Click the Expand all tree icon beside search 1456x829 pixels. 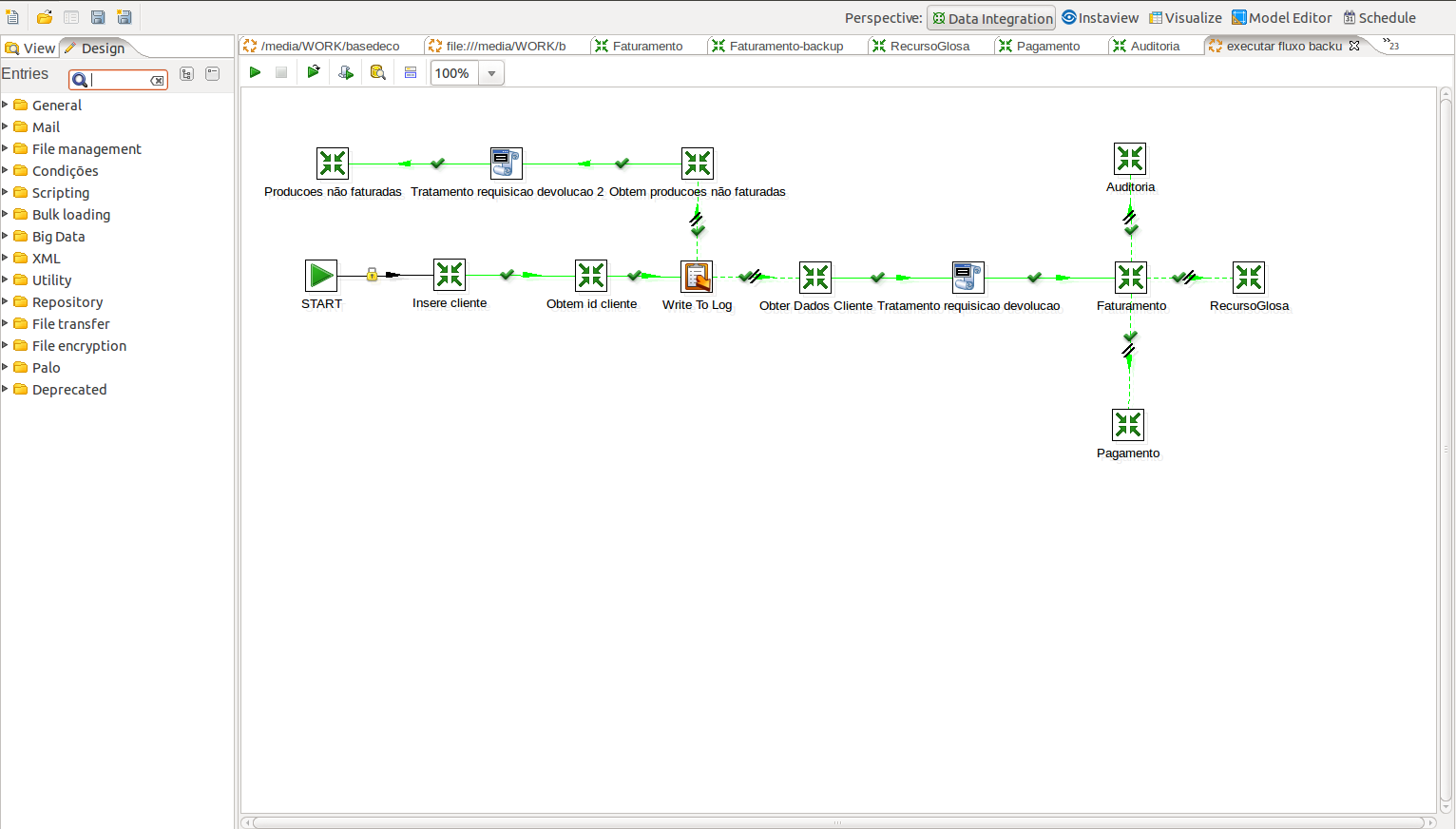[187, 74]
